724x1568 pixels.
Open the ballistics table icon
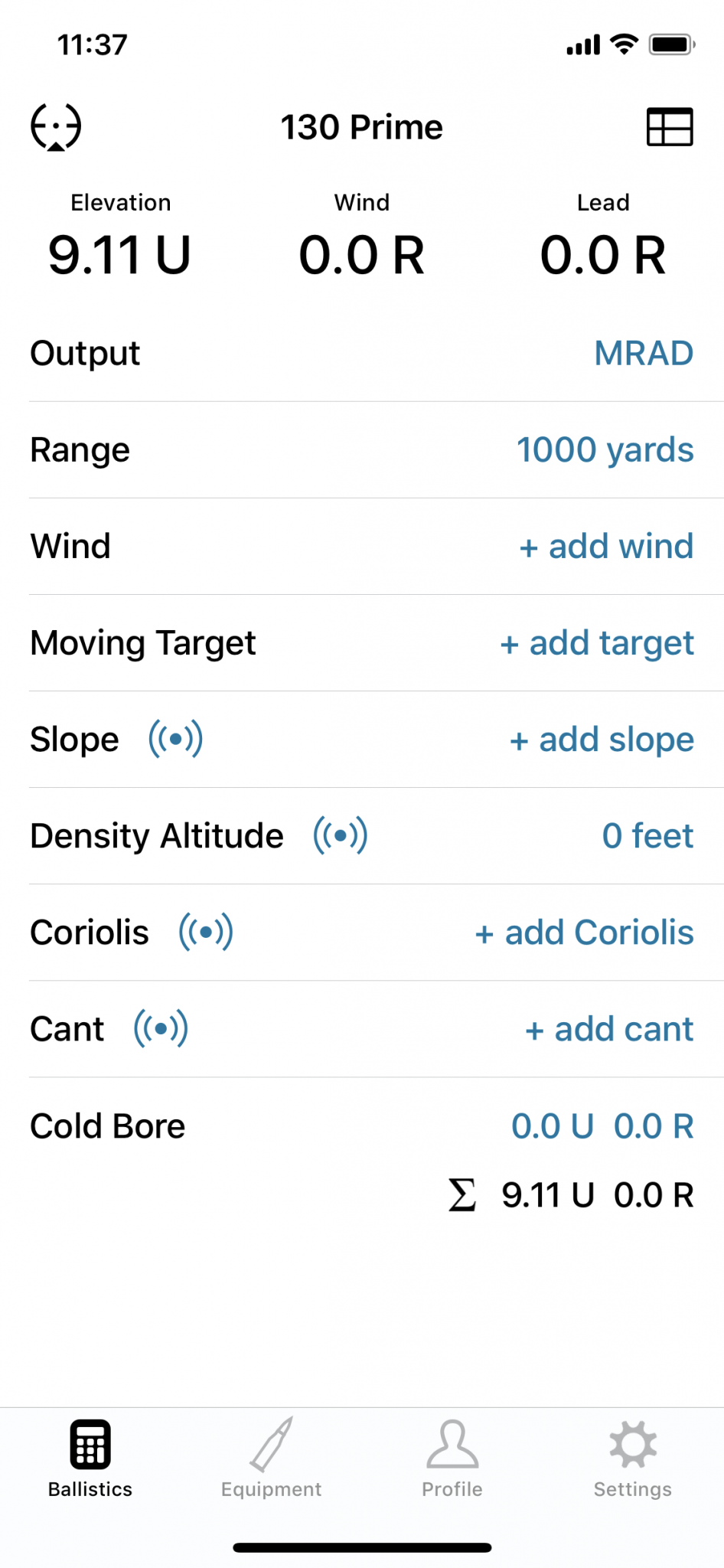click(x=670, y=126)
